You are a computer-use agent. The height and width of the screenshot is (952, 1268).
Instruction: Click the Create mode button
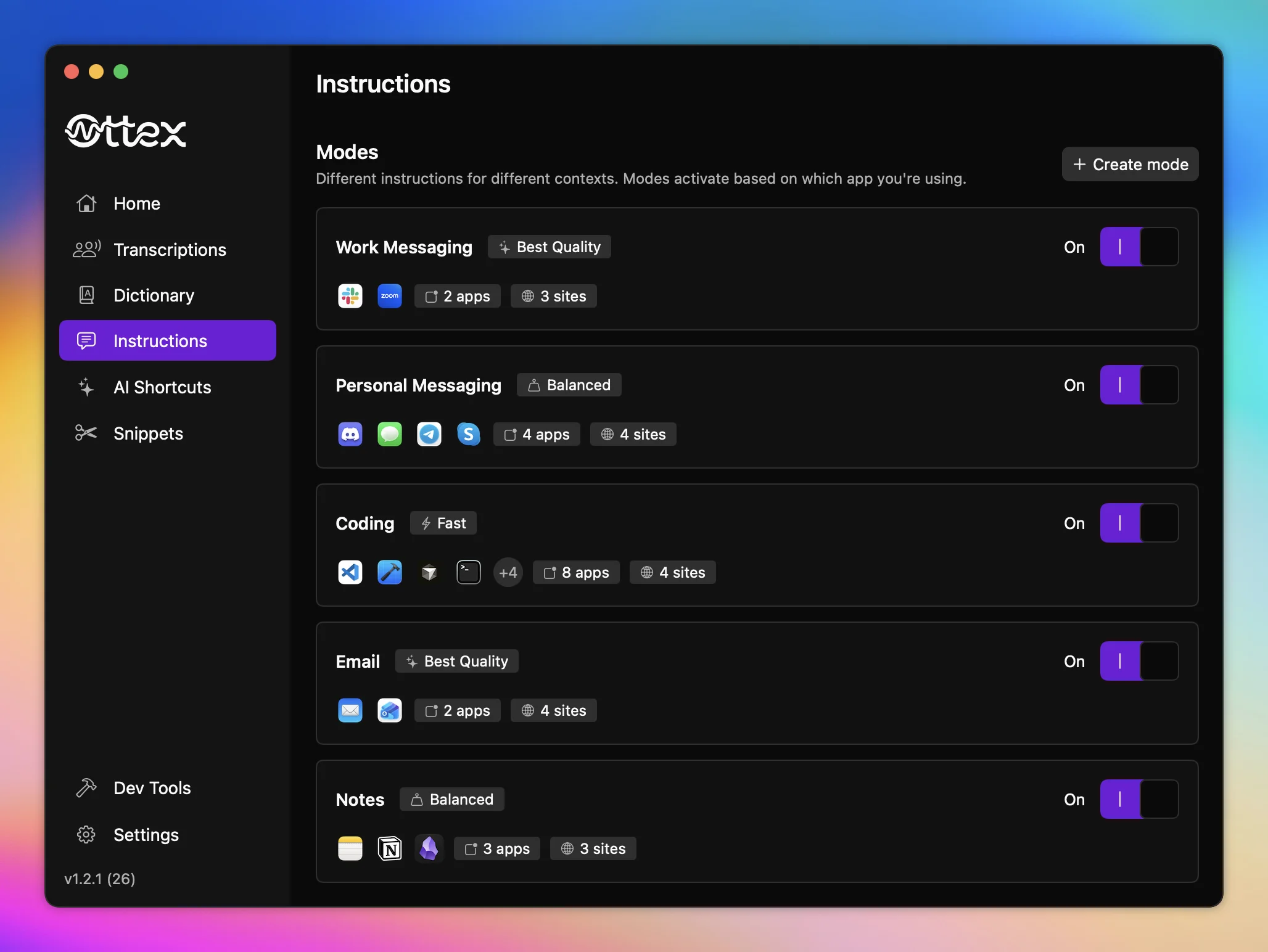tap(1129, 164)
